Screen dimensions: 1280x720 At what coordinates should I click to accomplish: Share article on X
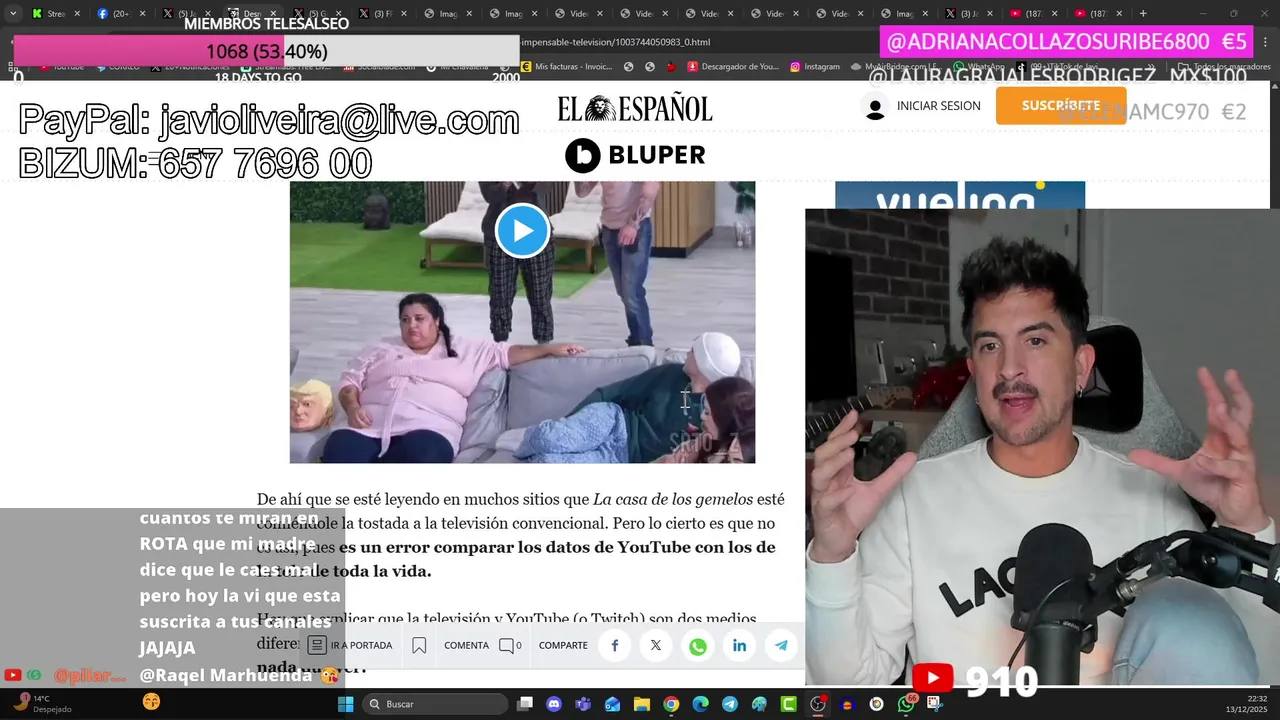656,646
